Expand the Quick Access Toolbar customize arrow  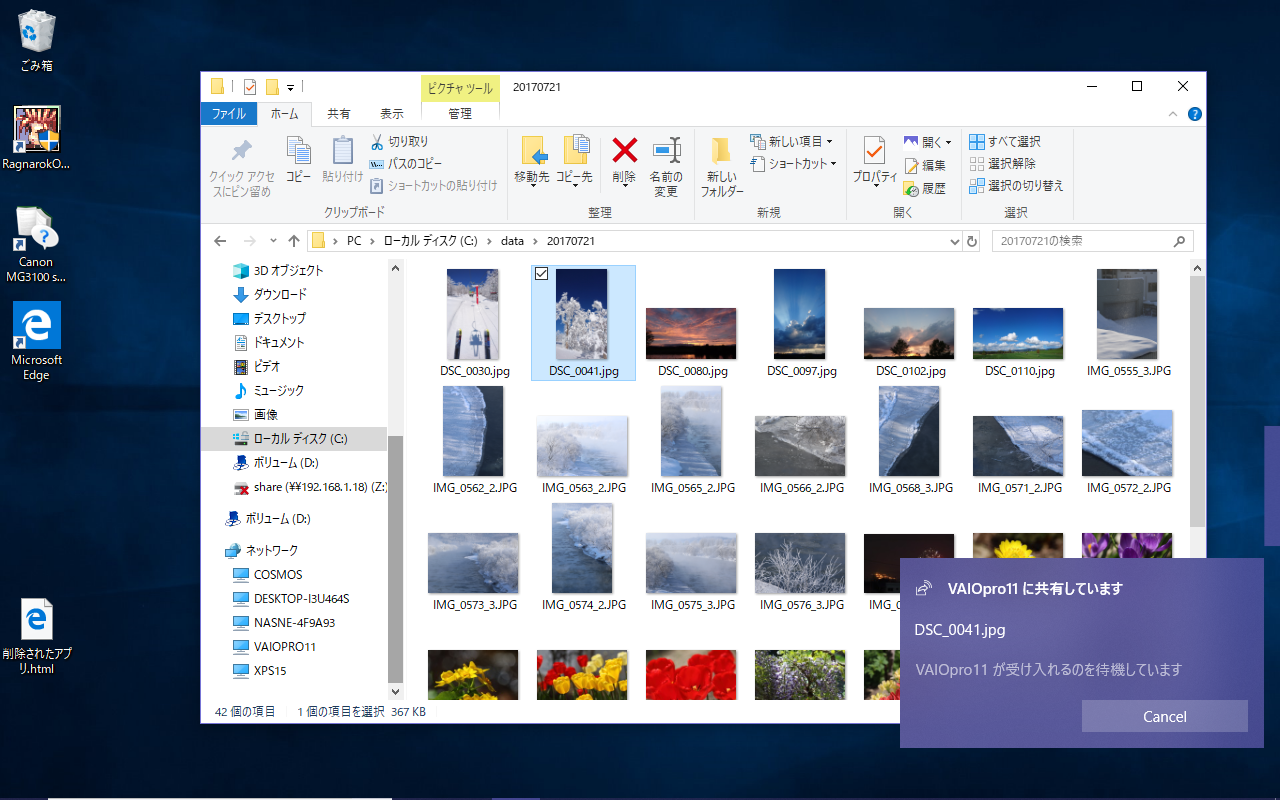click(290, 87)
